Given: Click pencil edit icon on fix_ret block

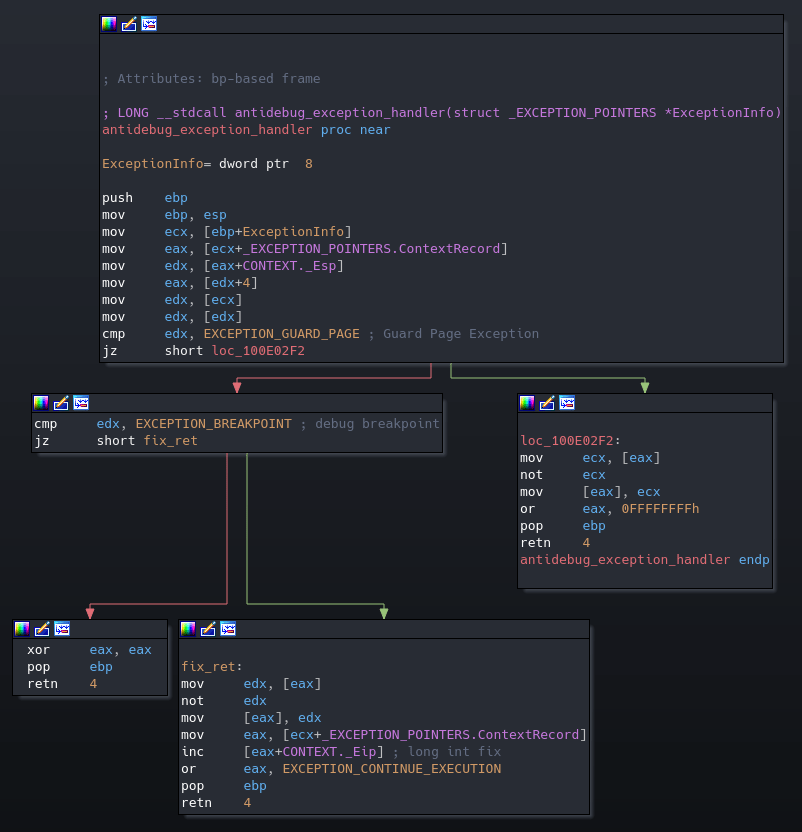Looking at the screenshot, I should (208, 629).
